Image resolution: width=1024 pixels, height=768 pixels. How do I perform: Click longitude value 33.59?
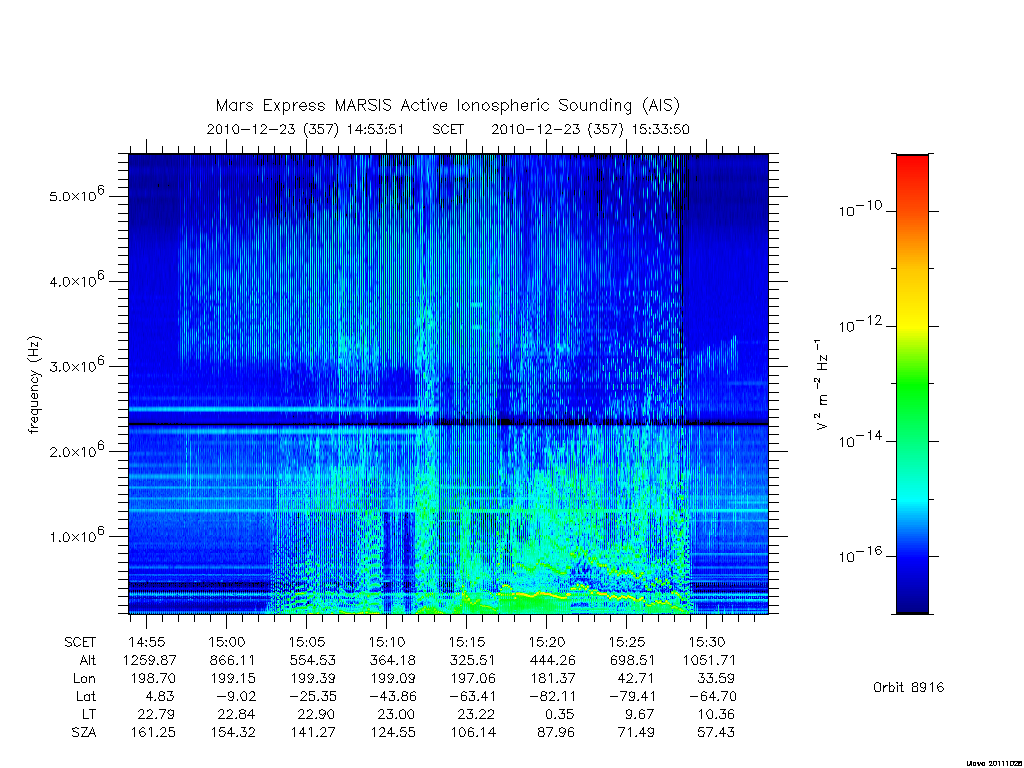pyautogui.click(x=716, y=679)
